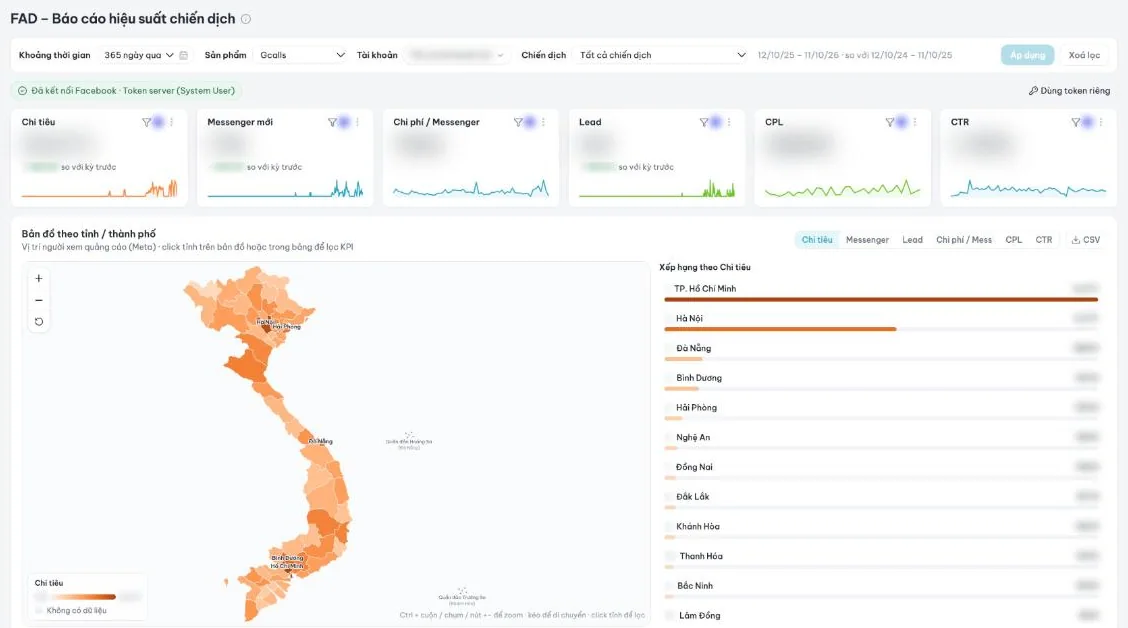Click the Hải Phòng ranking row
The image size is (1128, 628).
pos(881,411)
